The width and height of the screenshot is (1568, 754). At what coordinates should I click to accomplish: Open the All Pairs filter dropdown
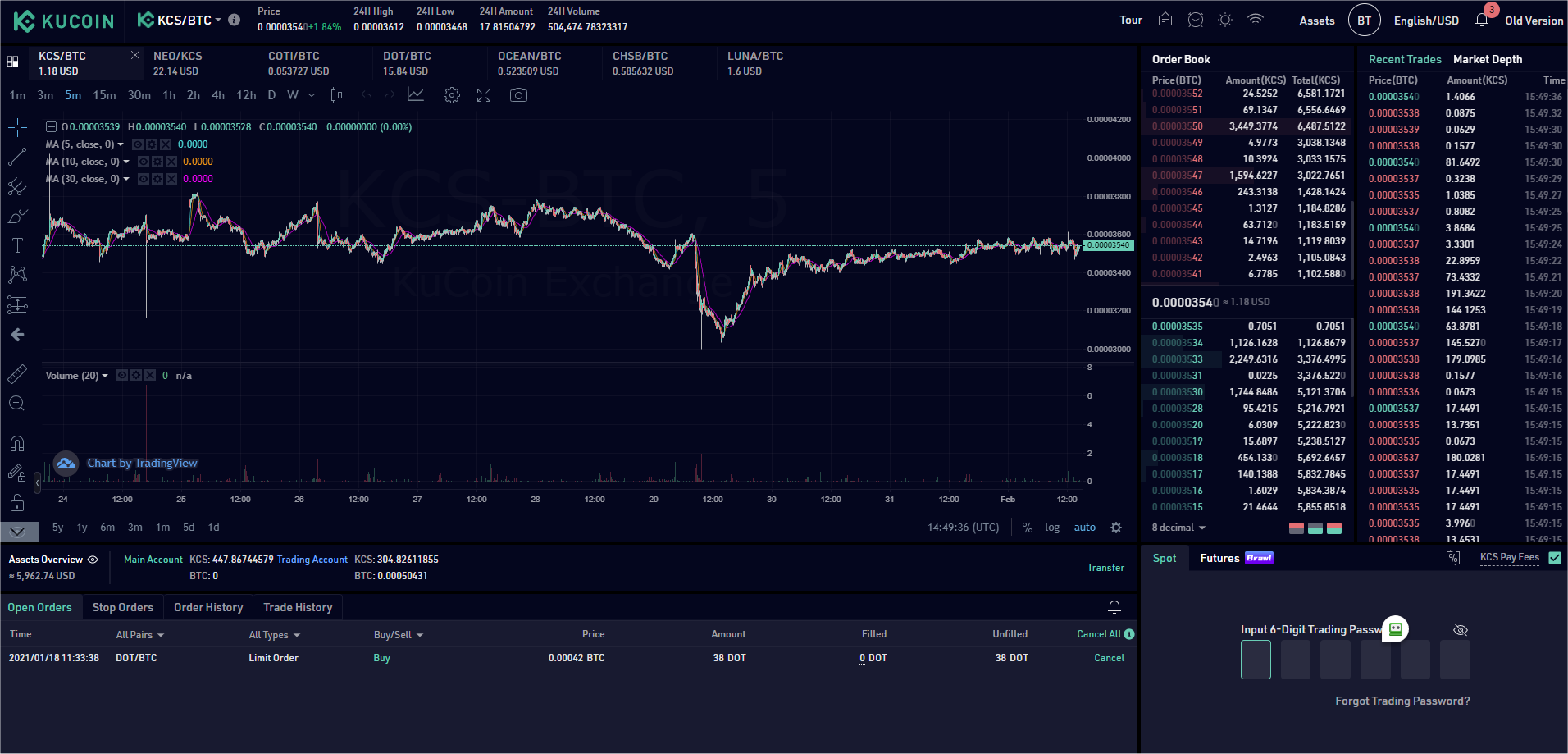point(140,635)
